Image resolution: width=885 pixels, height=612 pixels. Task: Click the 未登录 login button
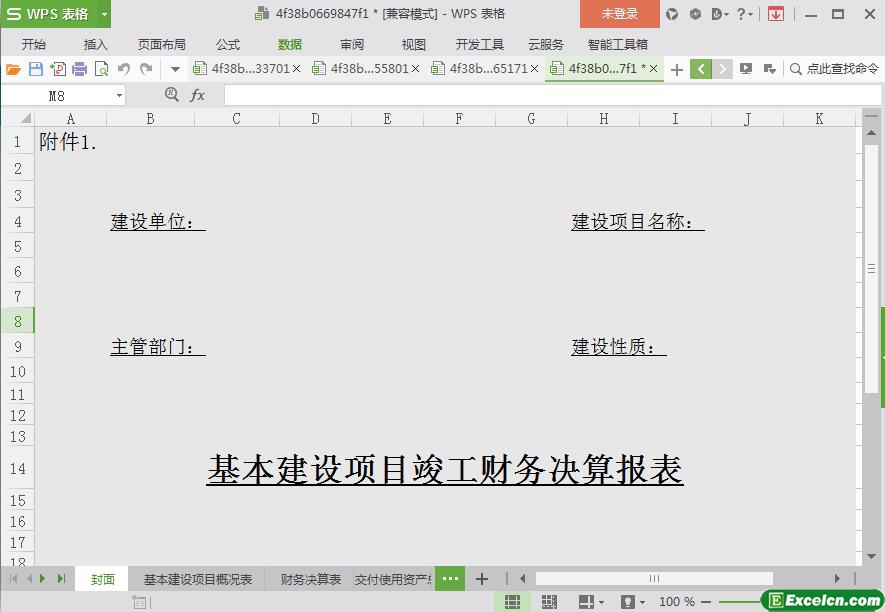[x=620, y=14]
